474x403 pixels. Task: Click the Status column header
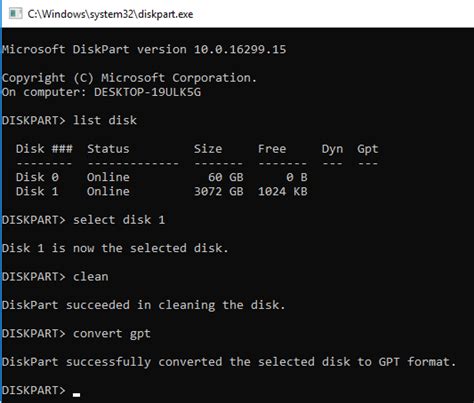pos(108,149)
